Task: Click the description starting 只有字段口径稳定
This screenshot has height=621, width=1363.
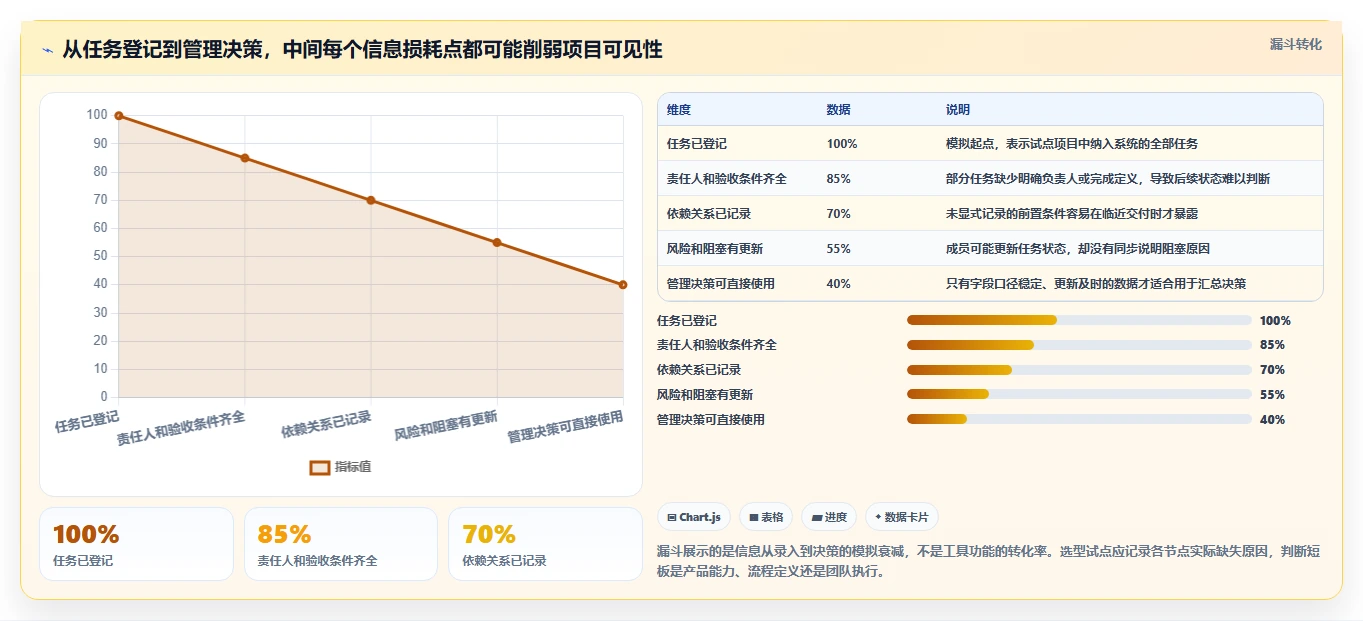Action: coord(1096,284)
